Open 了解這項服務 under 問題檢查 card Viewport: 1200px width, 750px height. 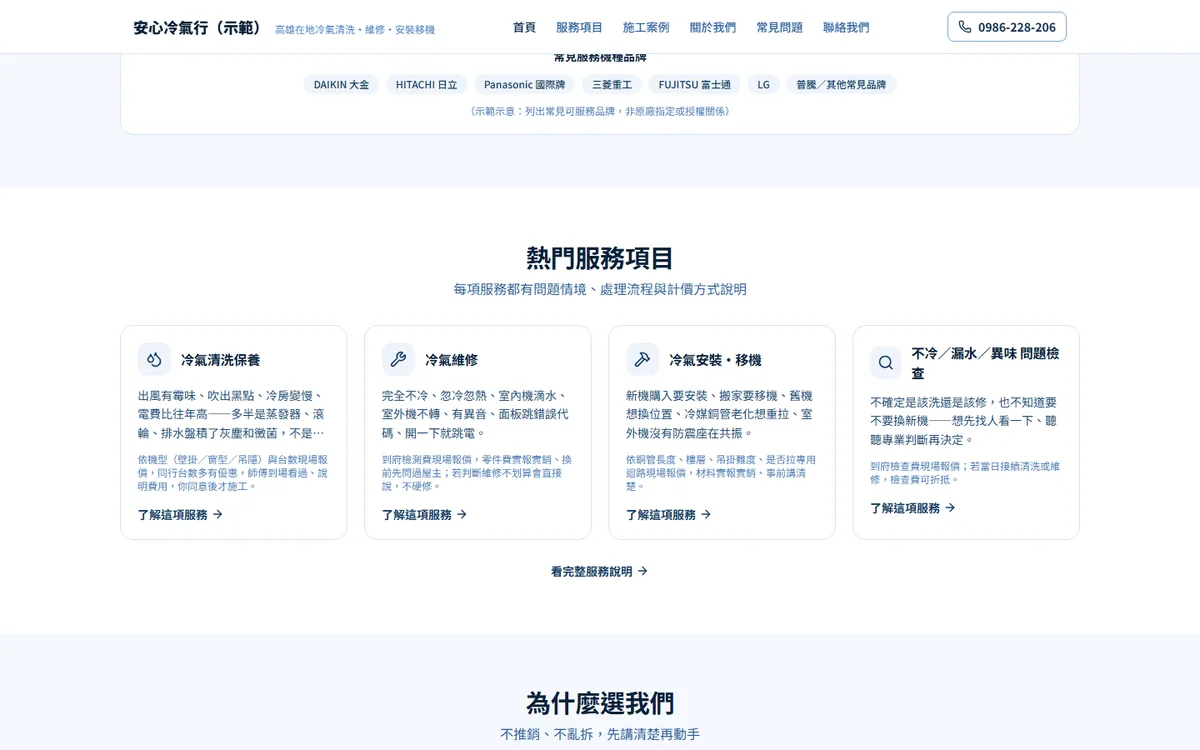913,507
